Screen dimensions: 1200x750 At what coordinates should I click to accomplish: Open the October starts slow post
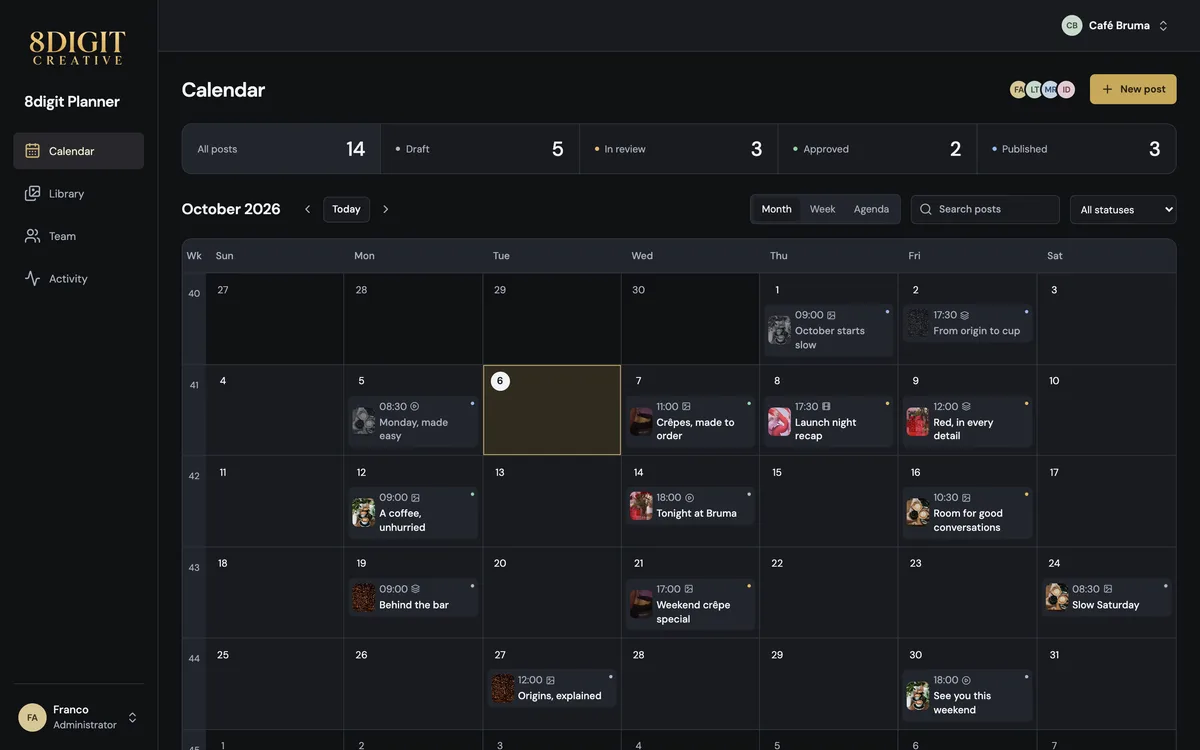(828, 330)
